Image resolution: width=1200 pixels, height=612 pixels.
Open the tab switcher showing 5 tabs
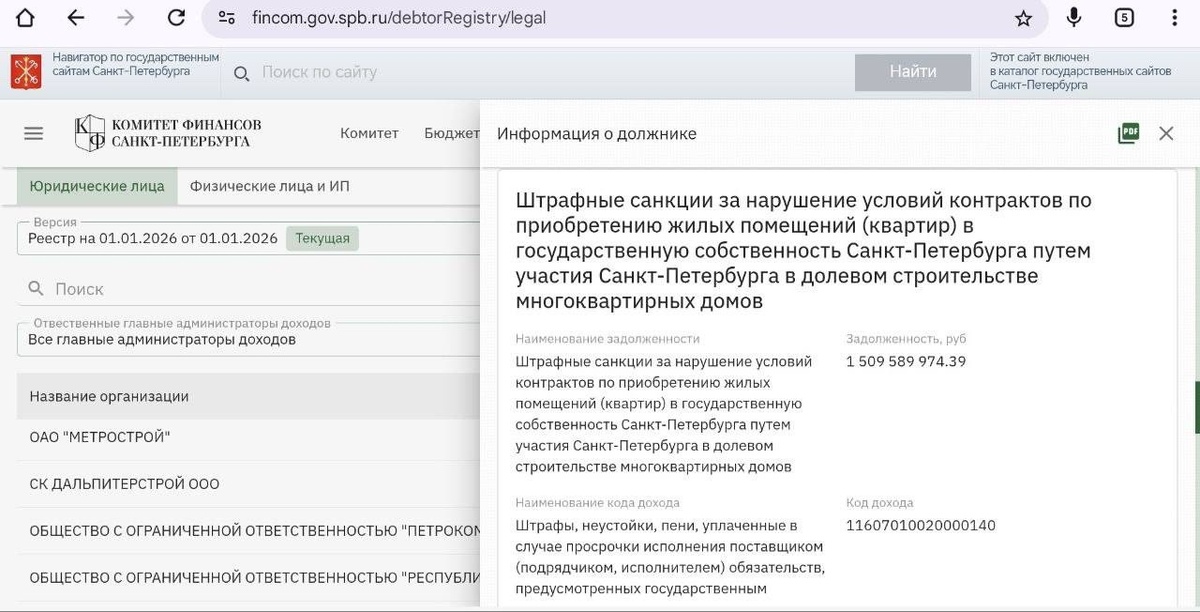click(1124, 18)
